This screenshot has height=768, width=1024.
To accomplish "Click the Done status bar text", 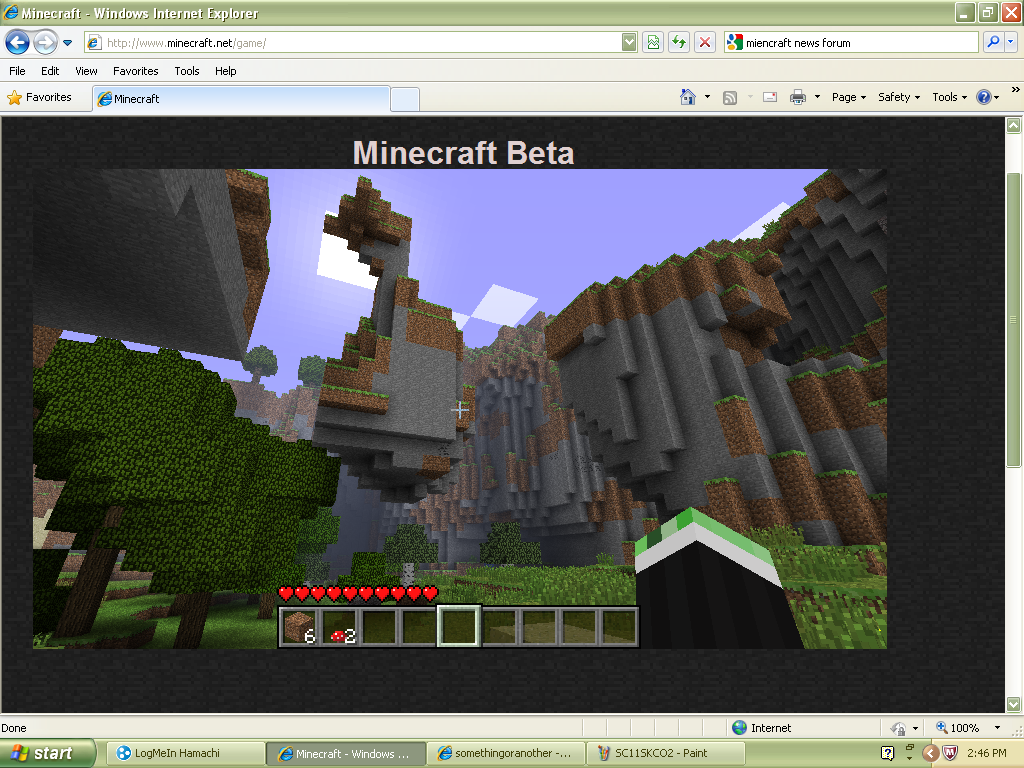I will pyautogui.click(x=14, y=728).
